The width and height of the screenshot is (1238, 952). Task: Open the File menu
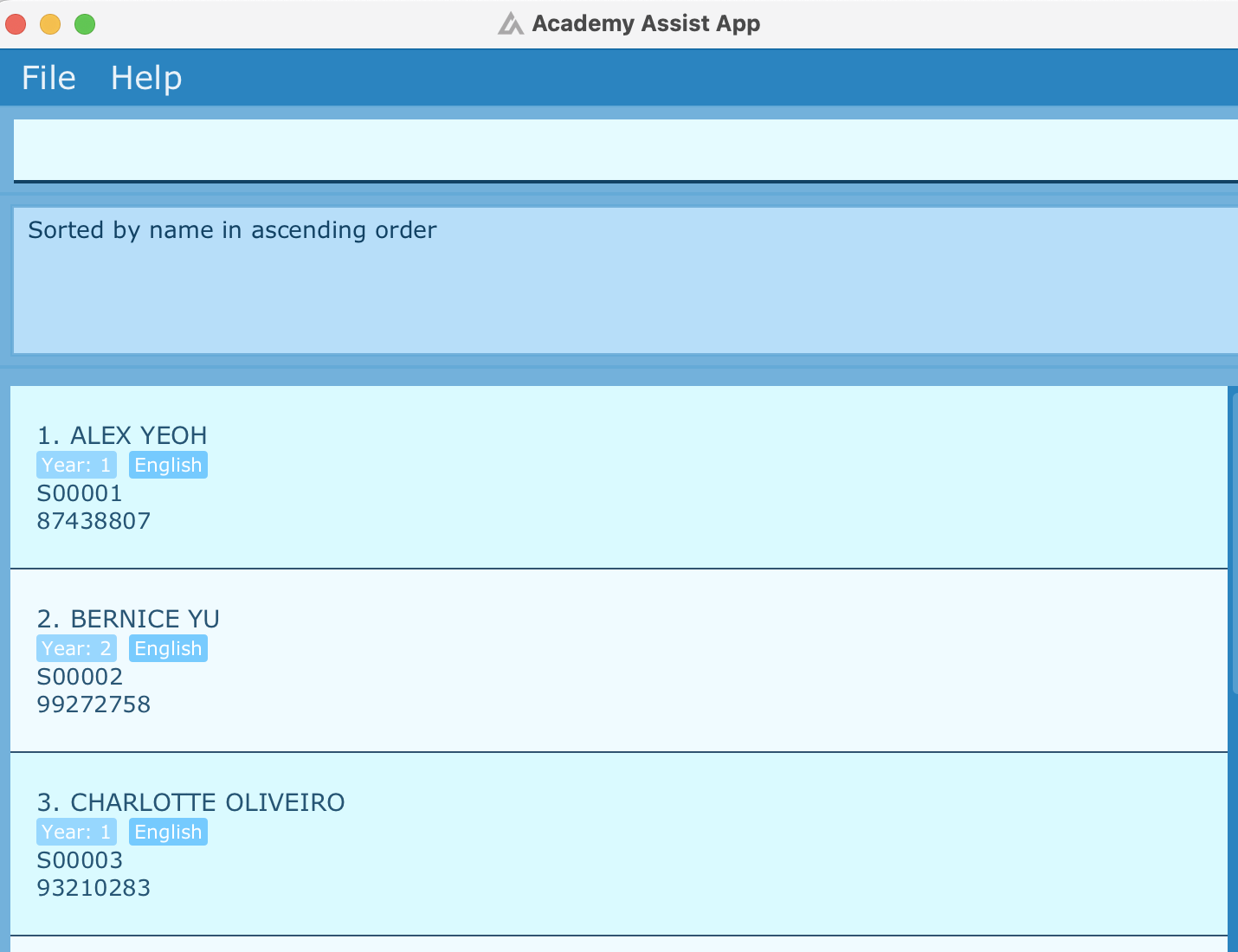(48, 78)
